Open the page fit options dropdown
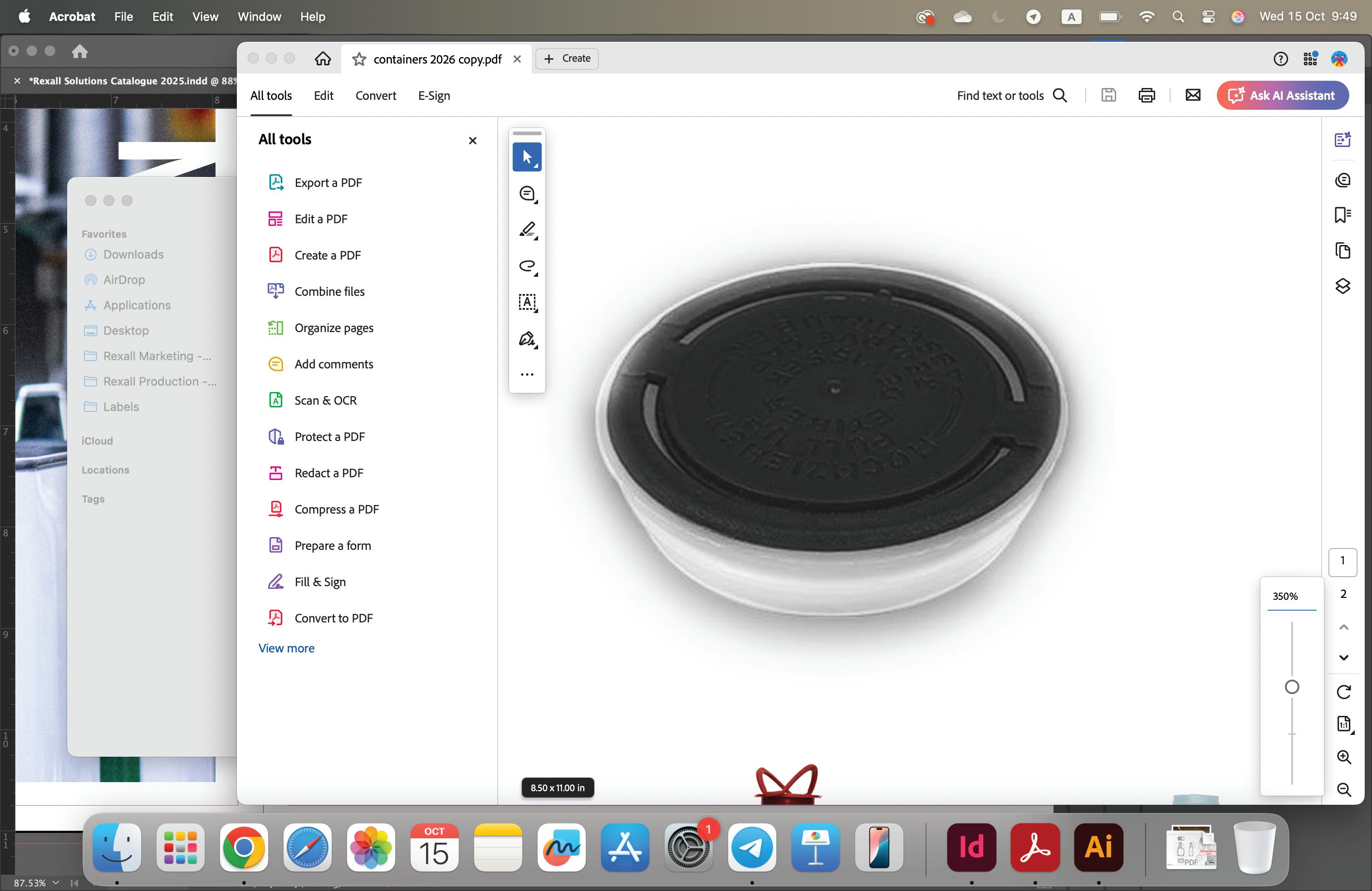Screen dimensions: 1372x891 1344,724
